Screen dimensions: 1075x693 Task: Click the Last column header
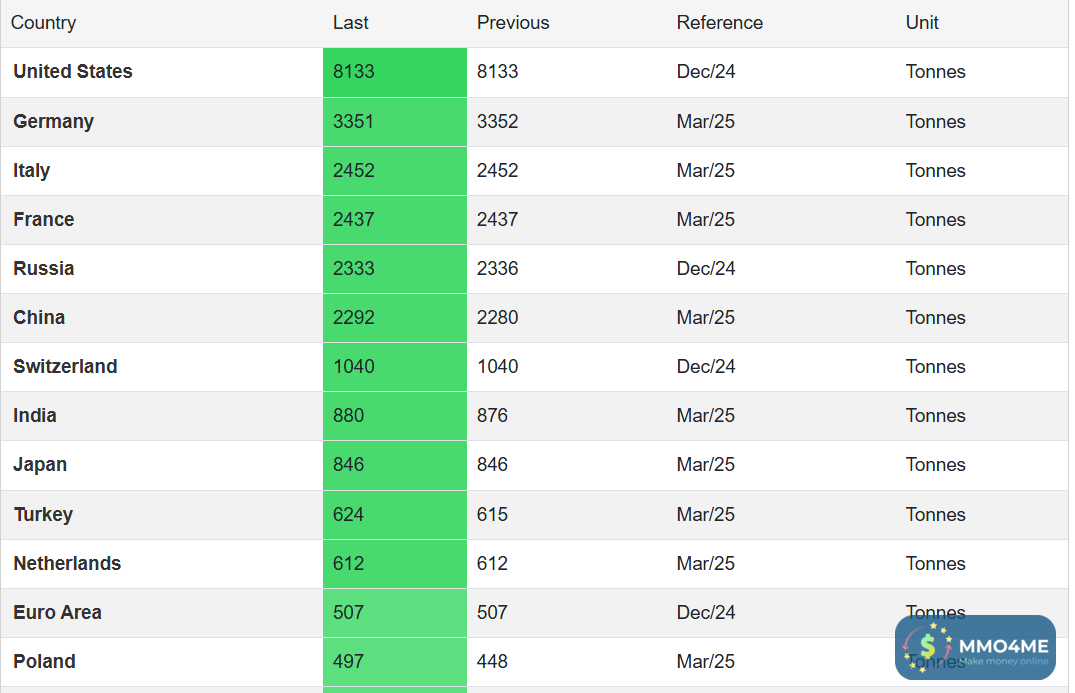click(x=351, y=23)
